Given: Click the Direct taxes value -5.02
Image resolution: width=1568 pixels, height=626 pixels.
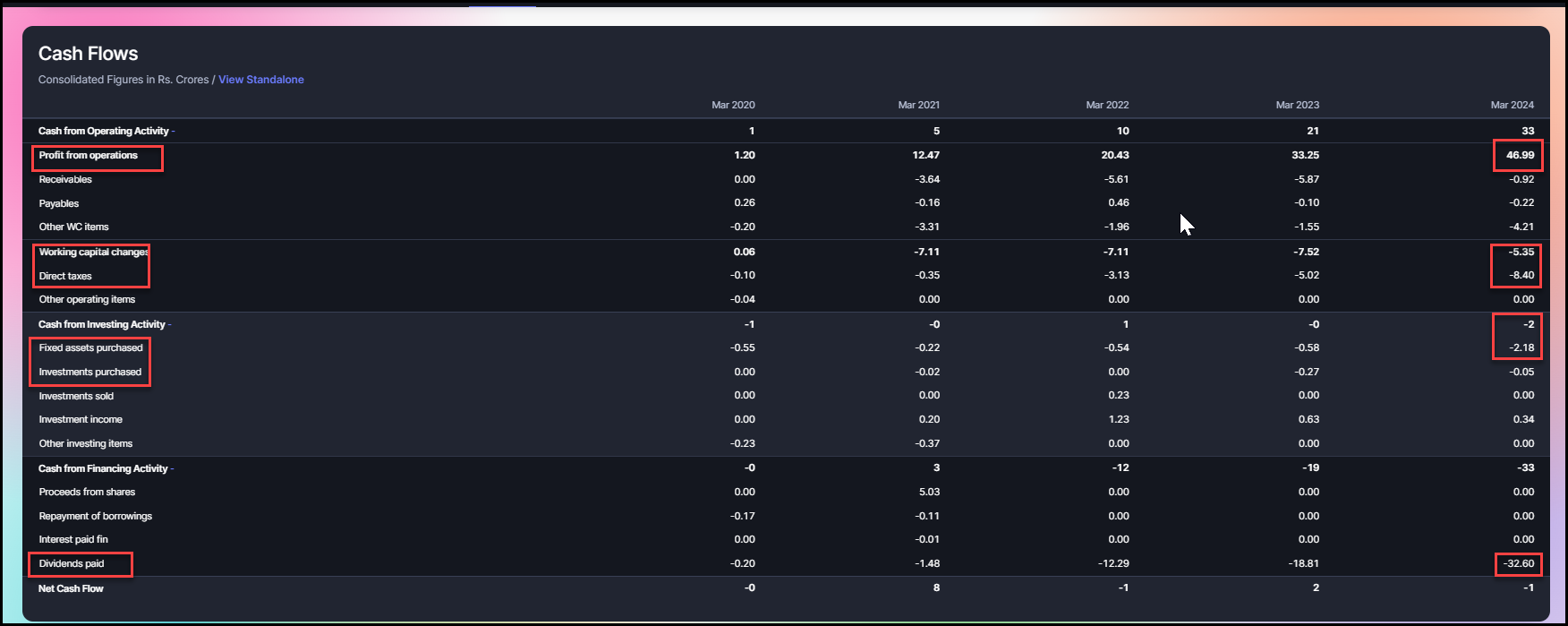Looking at the screenshot, I should [1307, 275].
